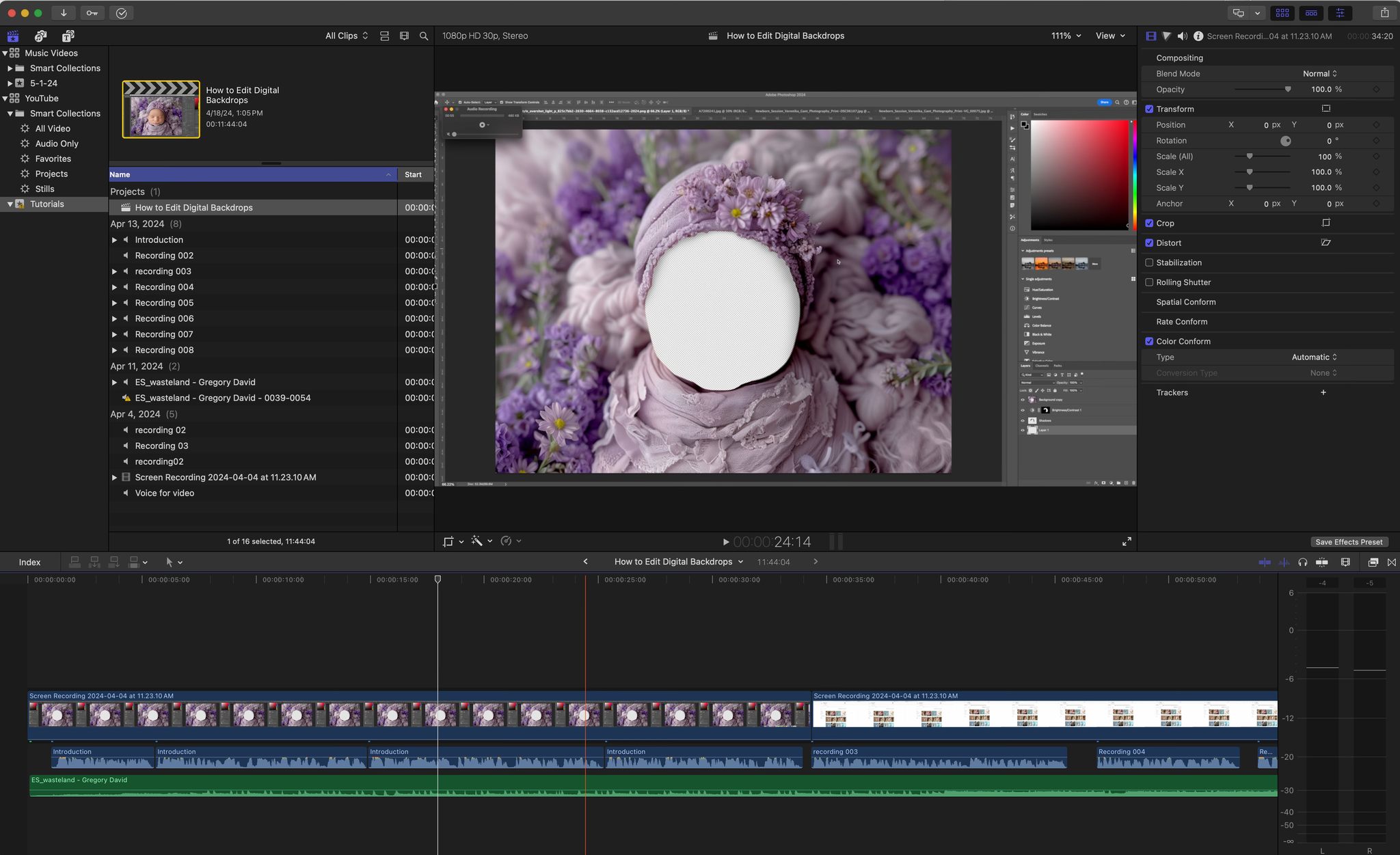The width and height of the screenshot is (1400, 855).
Task: Click the Crop onscreen controls icon
Action: pos(1326,223)
